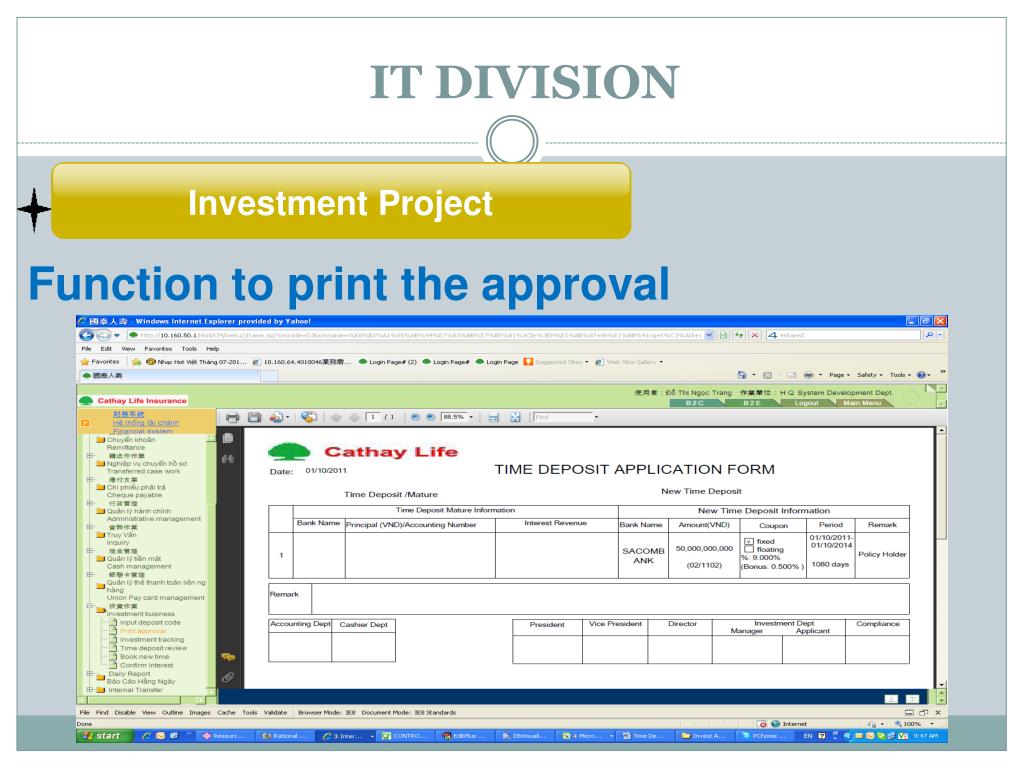
Task: Click the Favorites star button
Action: pyautogui.click(x=100, y=362)
